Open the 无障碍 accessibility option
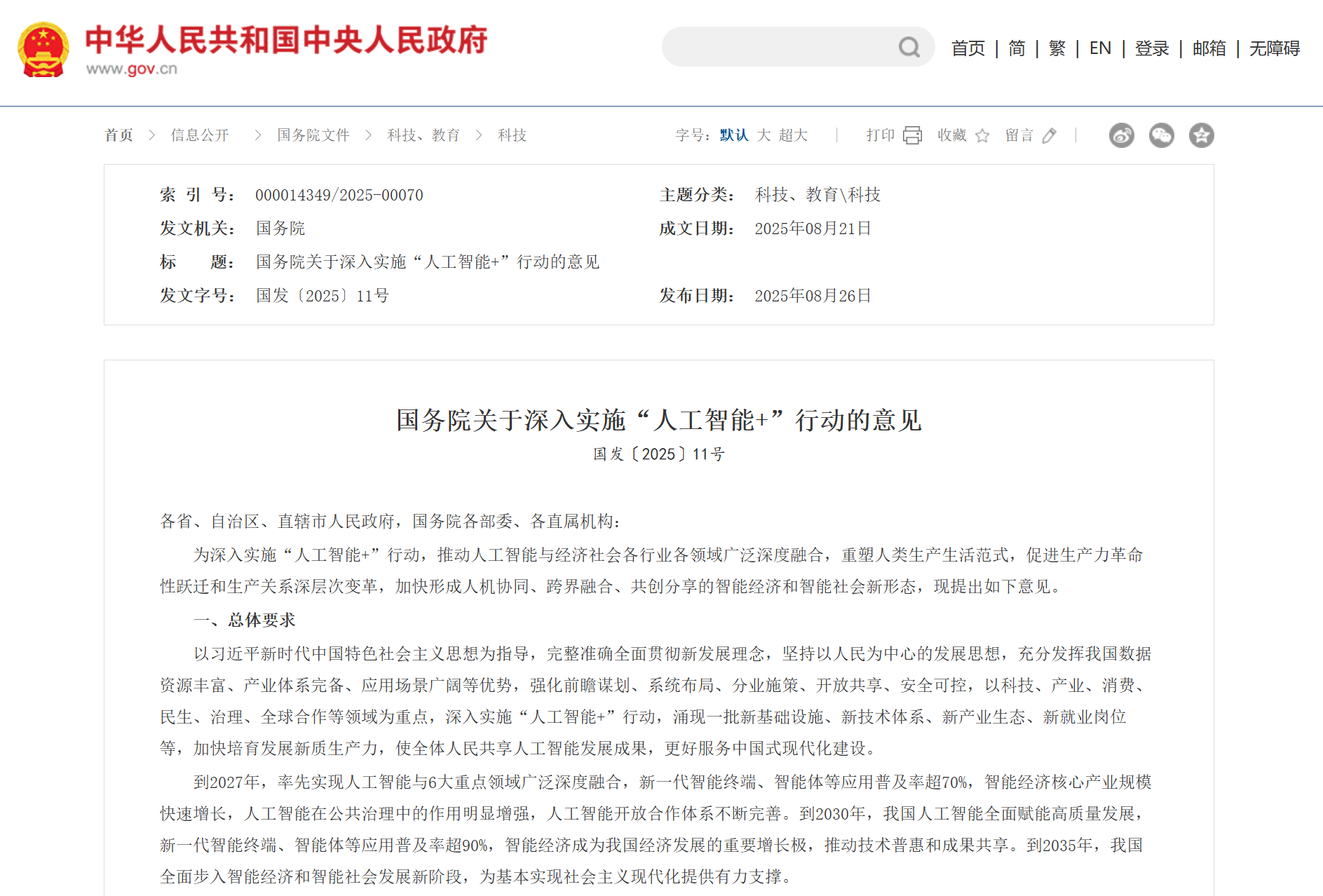This screenshot has height=896, width=1323. click(1275, 48)
